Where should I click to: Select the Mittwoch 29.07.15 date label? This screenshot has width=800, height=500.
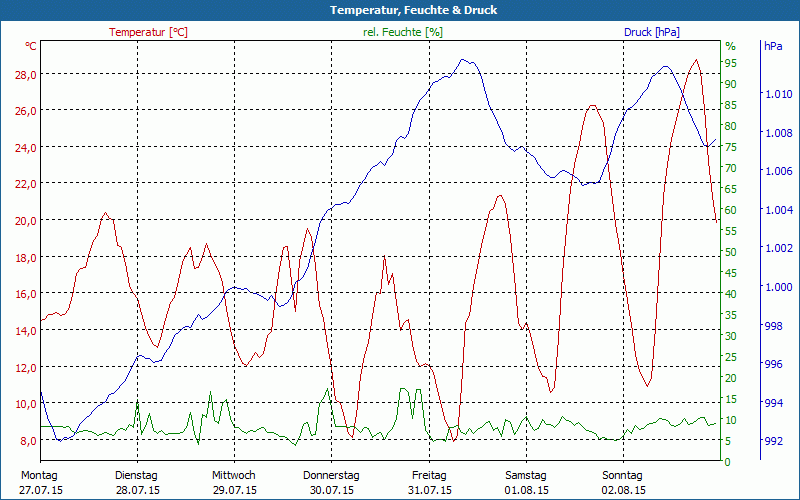(234, 482)
